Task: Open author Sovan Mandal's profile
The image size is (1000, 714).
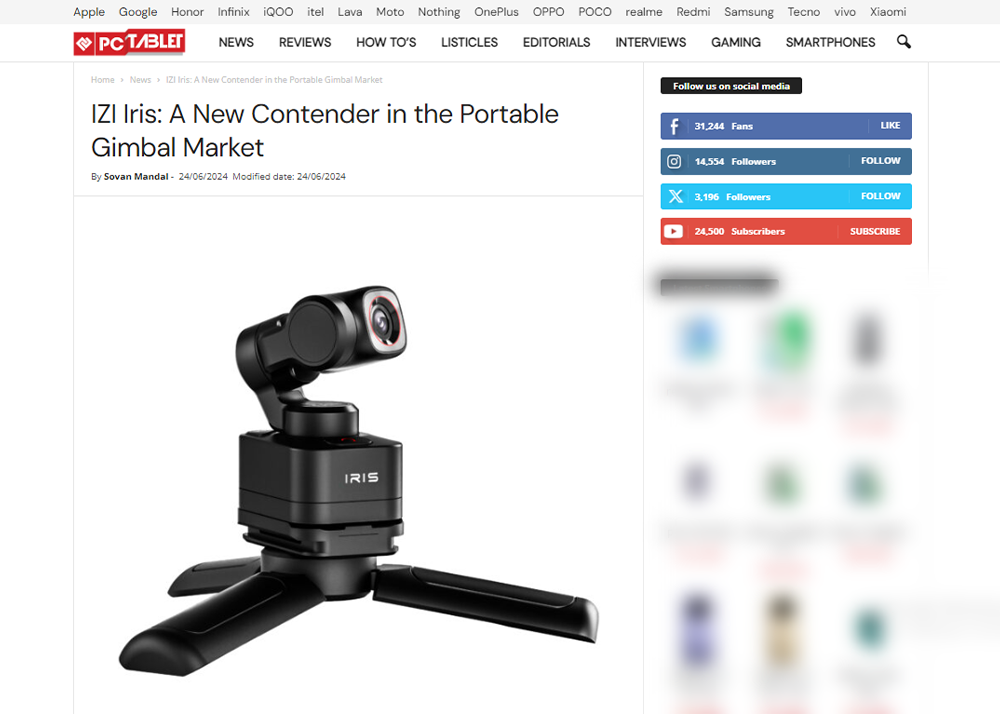Action: point(136,177)
